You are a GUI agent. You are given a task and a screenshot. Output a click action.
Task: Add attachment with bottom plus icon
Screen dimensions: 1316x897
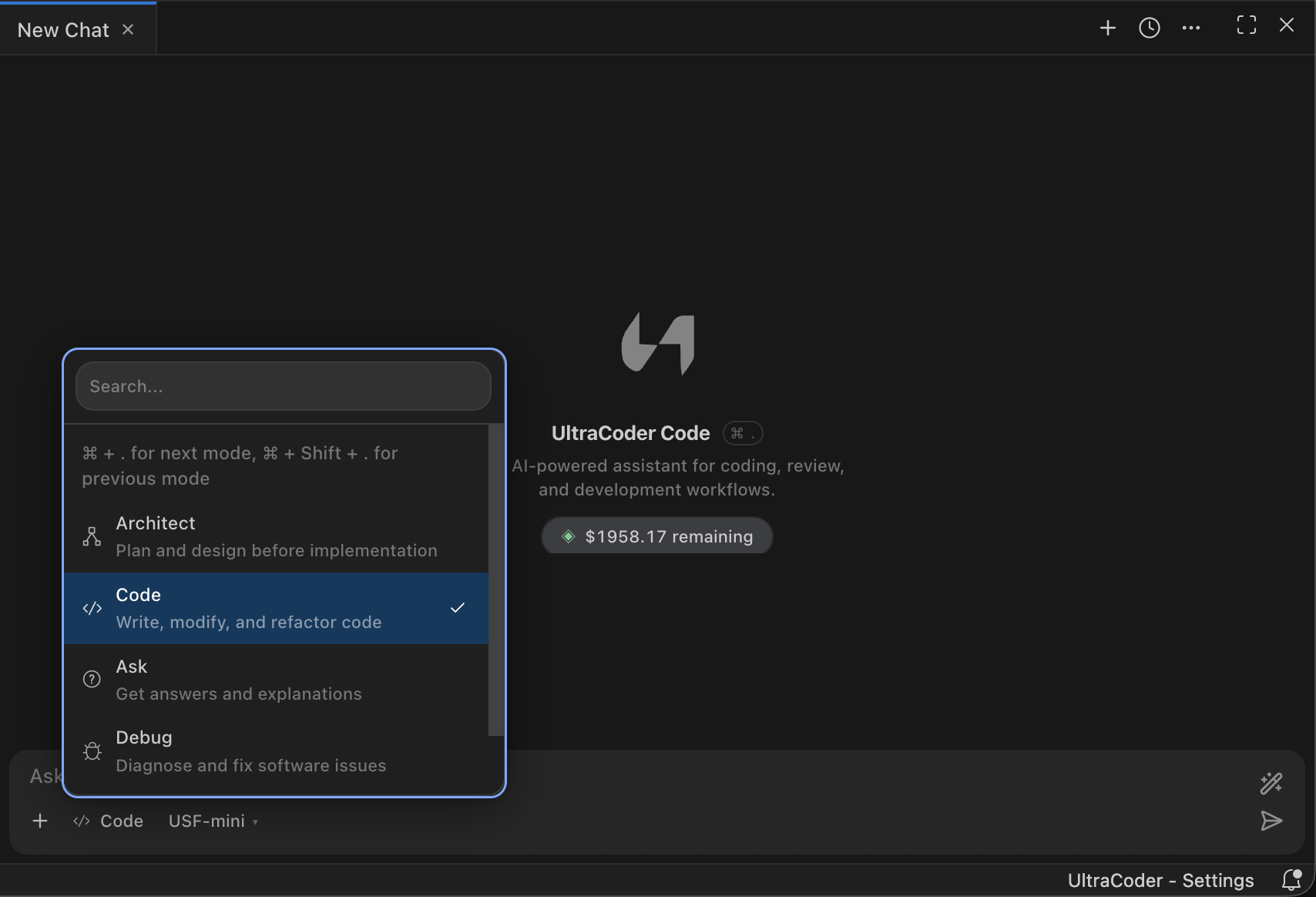[x=40, y=821]
